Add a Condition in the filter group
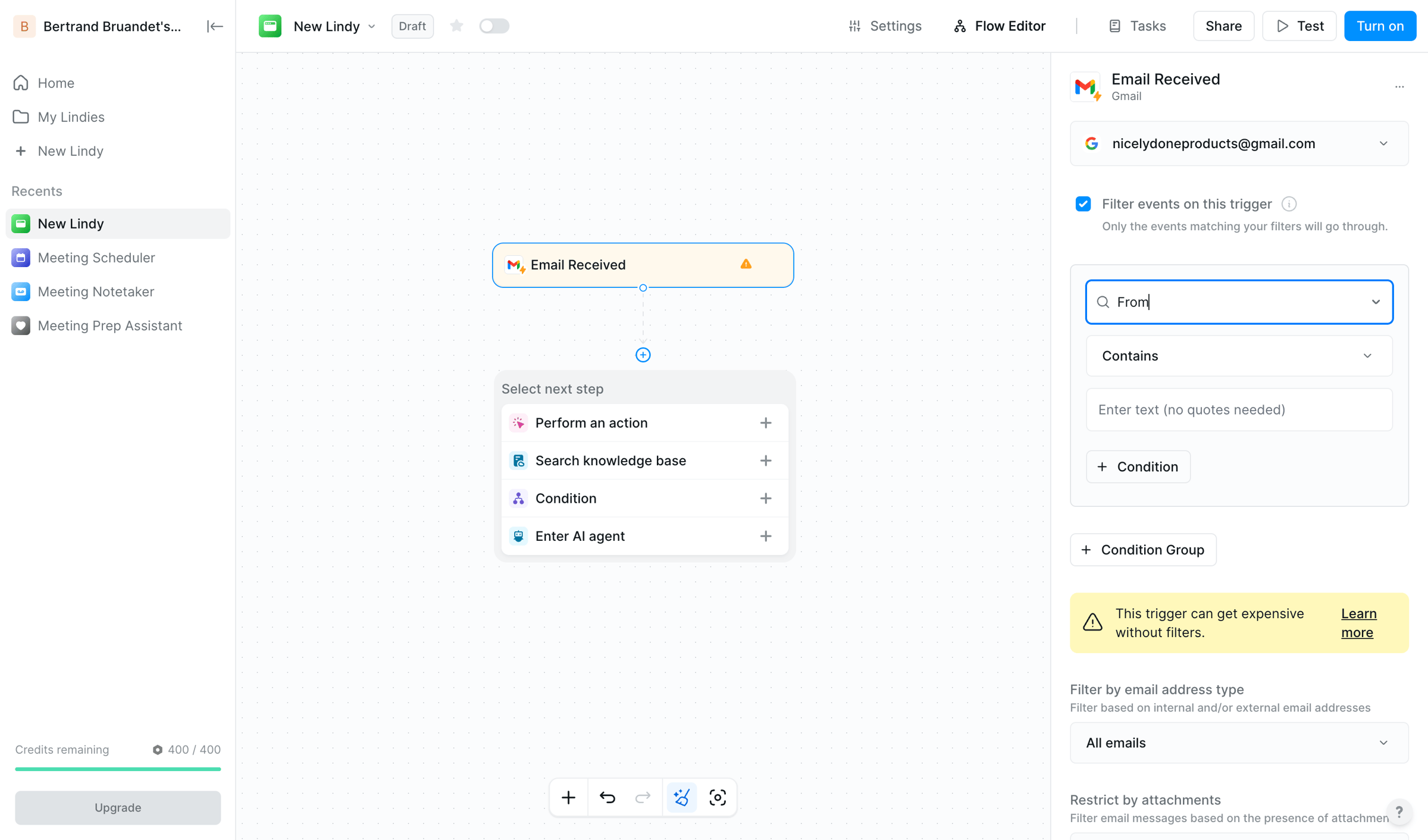This screenshot has height=840, width=1428. click(1138, 466)
